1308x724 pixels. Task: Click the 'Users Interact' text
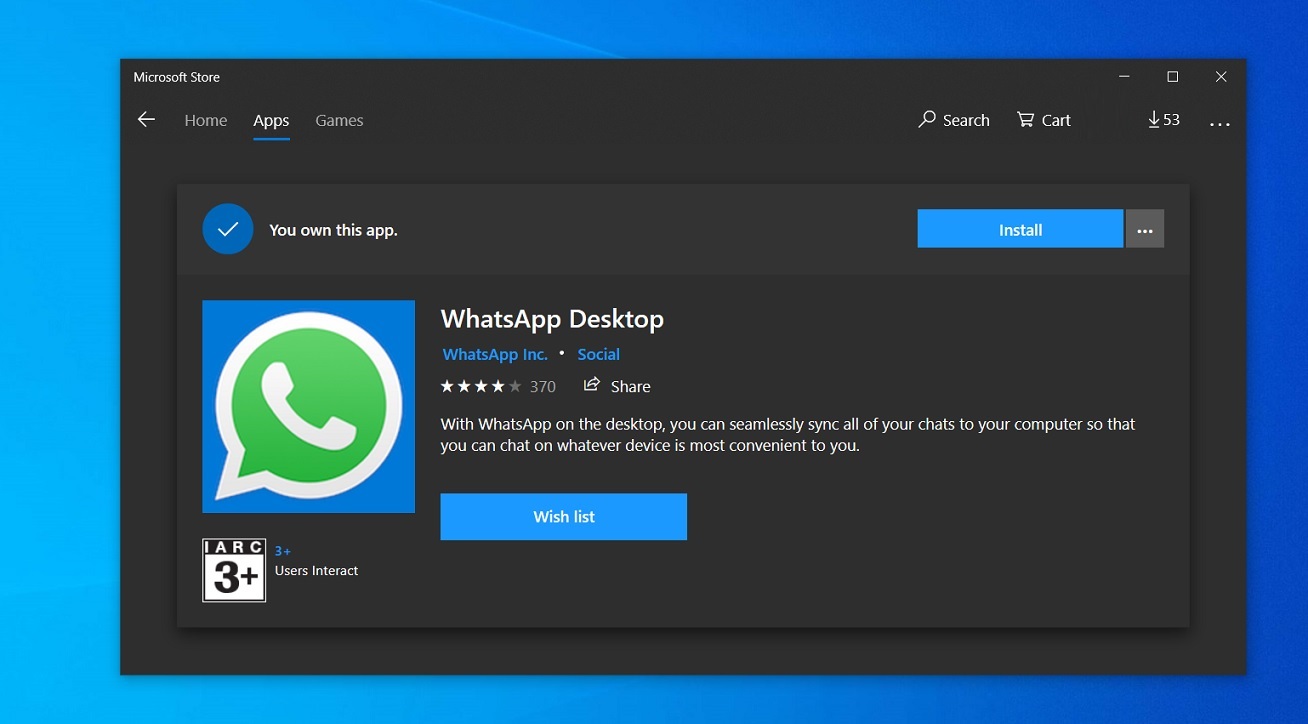pyautogui.click(x=316, y=571)
